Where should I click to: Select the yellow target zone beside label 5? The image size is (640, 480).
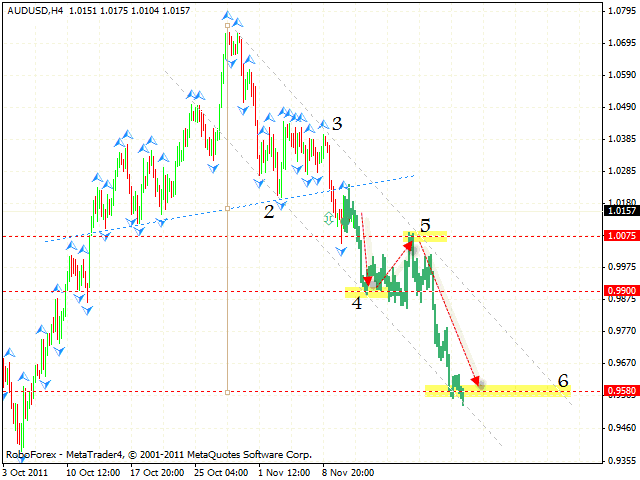pos(425,237)
